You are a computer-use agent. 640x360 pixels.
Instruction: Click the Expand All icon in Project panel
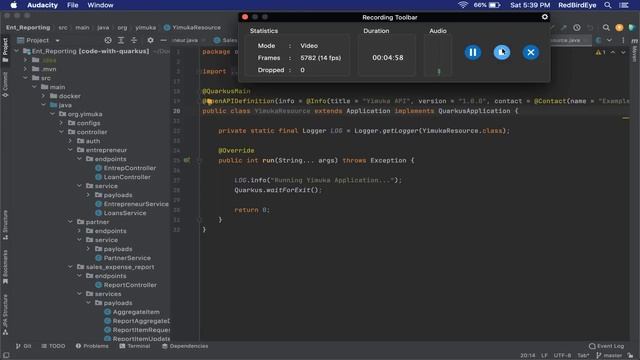(x=121, y=40)
